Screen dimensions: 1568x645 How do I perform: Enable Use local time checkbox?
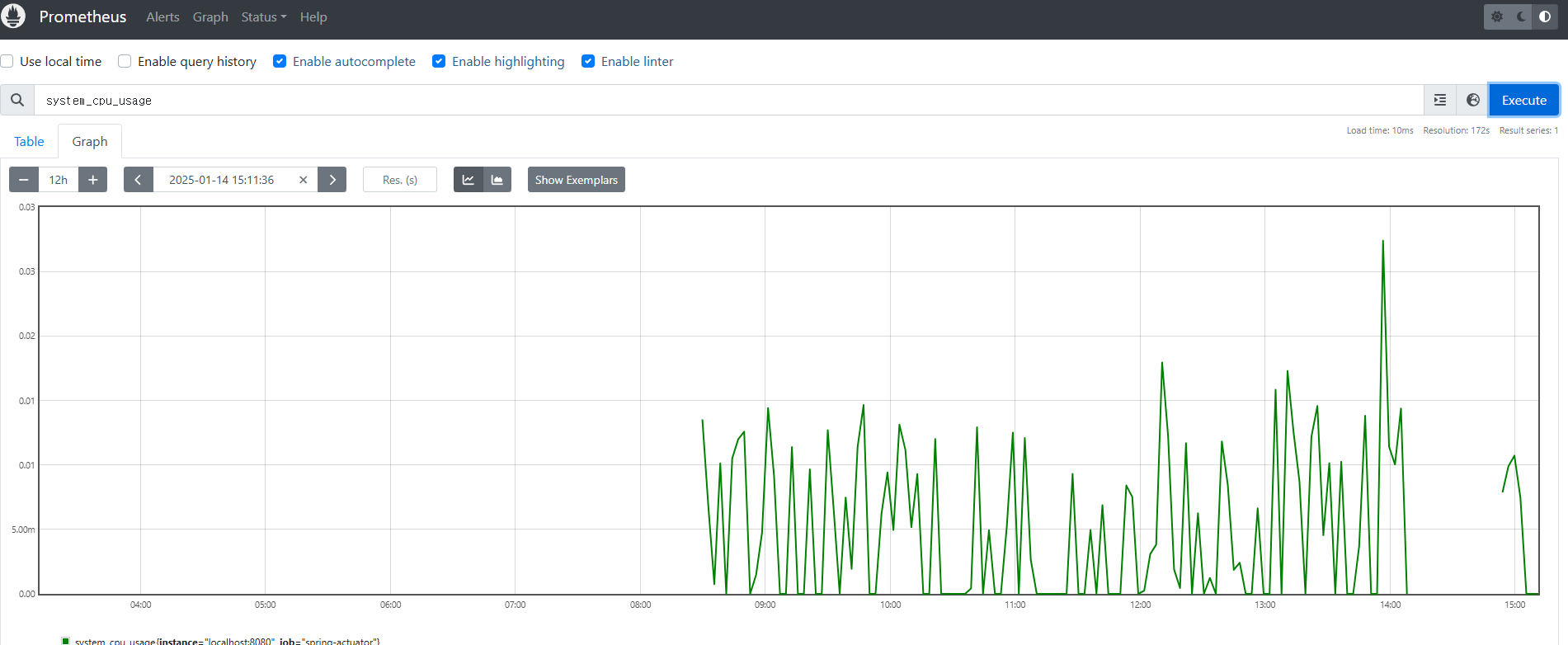tap(7, 61)
